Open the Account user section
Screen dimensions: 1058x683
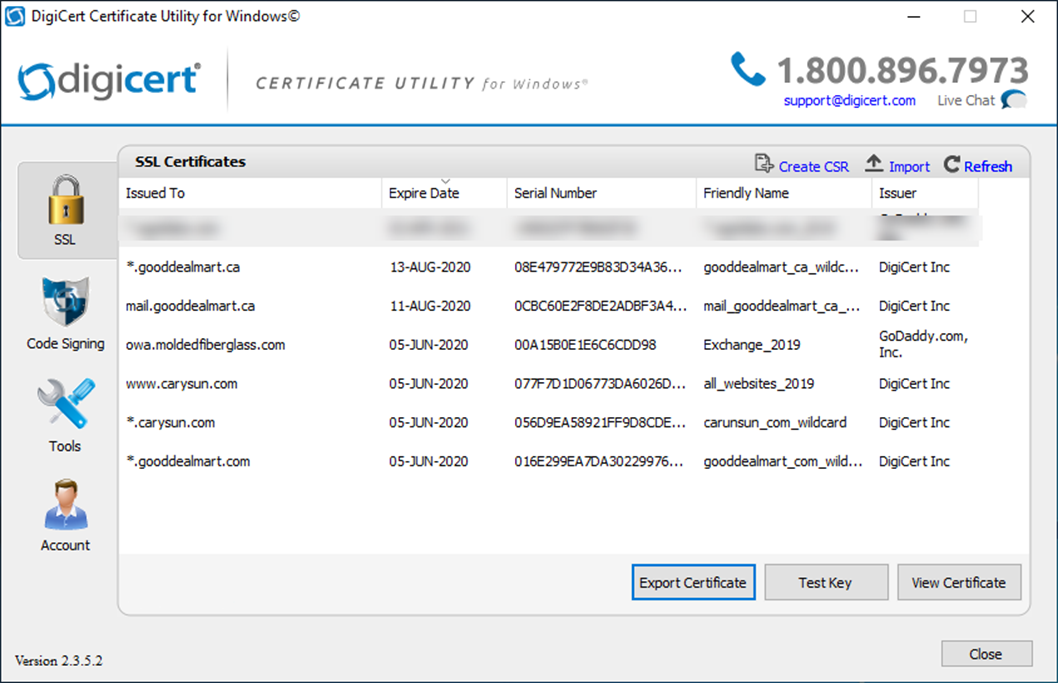(65, 516)
